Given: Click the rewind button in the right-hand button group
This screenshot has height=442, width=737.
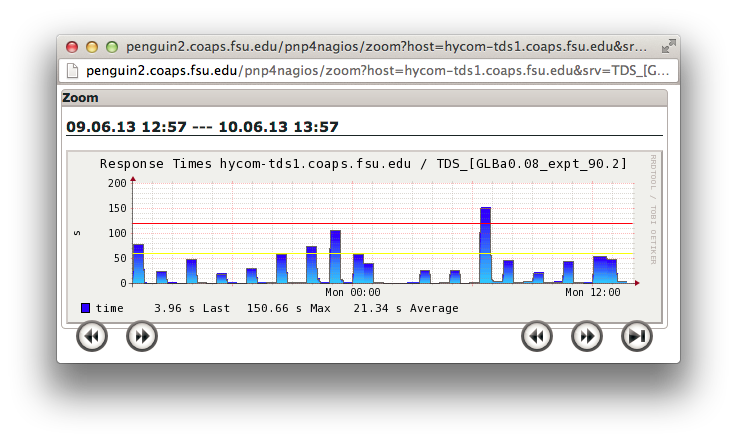Looking at the screenshot, I should (x=537, y=337).
